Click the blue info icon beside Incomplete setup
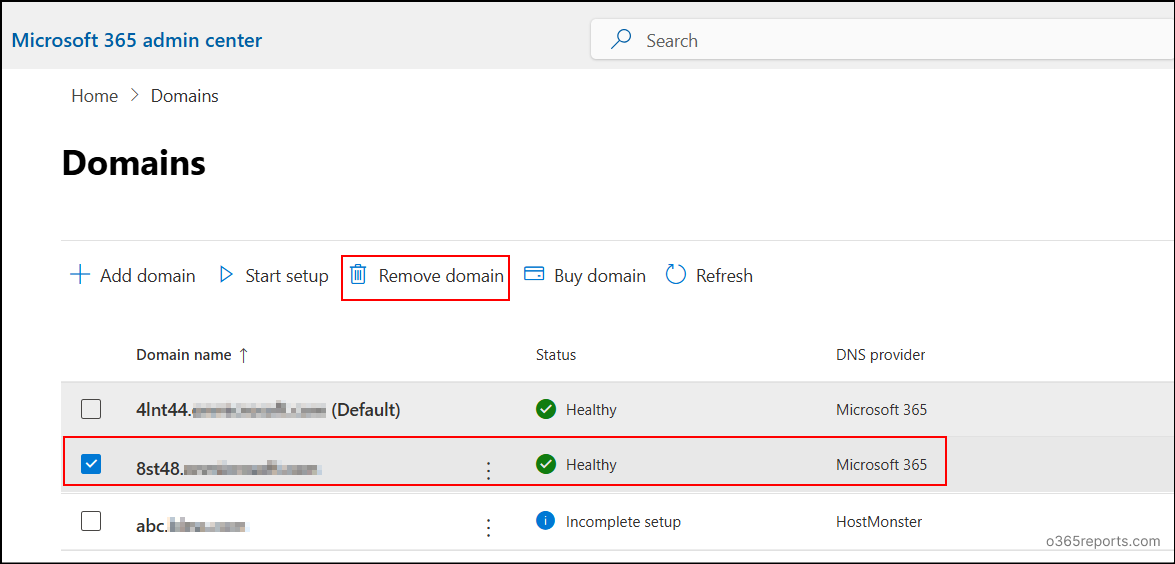This screenshot has height=564, width=1175. [x=545, y=521]
